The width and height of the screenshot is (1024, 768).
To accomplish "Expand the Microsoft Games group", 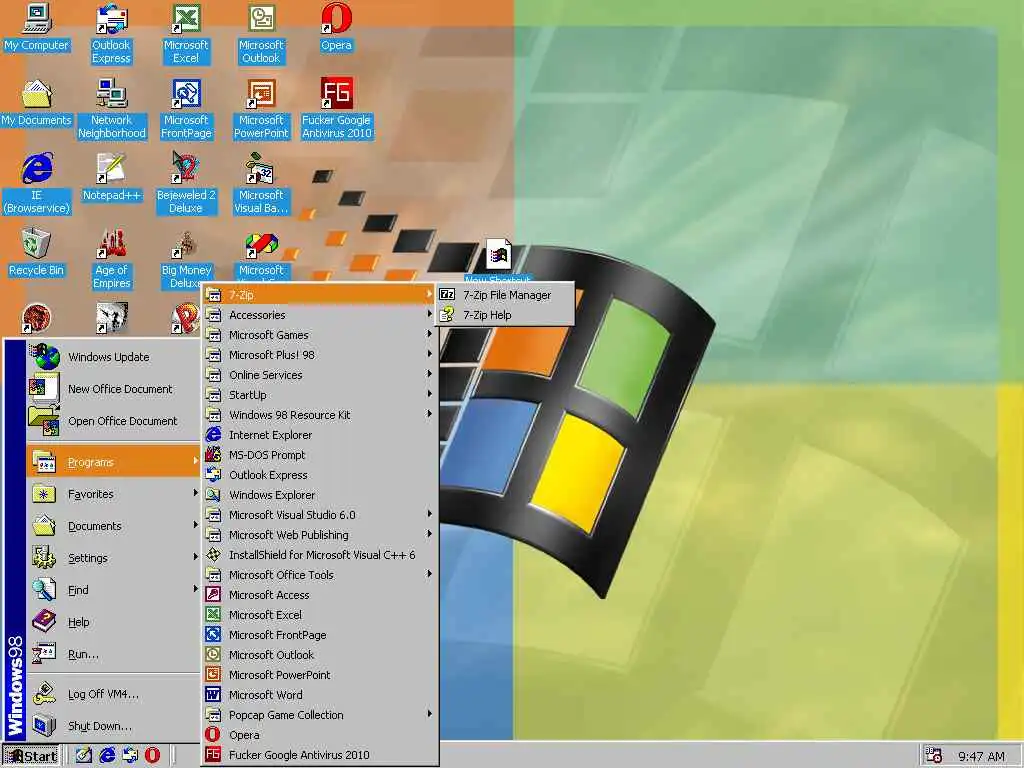I will point(319,334).
